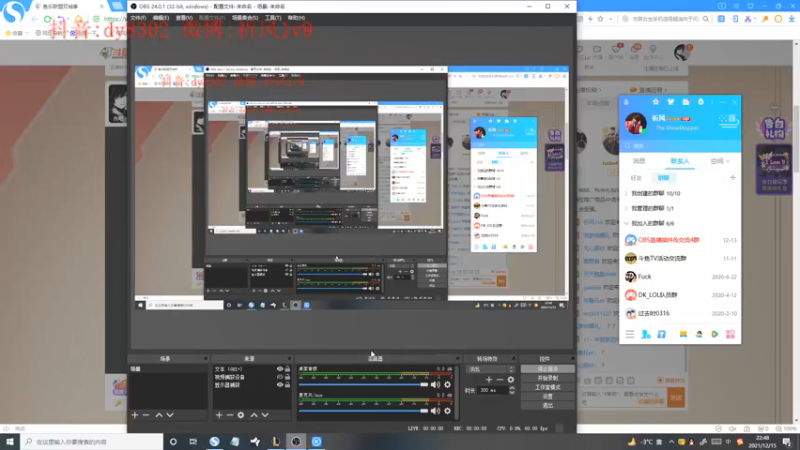Viewport: 800px width, 450px height.
Task: Move selected source down in Sources panel
Action: coord(265,415)
